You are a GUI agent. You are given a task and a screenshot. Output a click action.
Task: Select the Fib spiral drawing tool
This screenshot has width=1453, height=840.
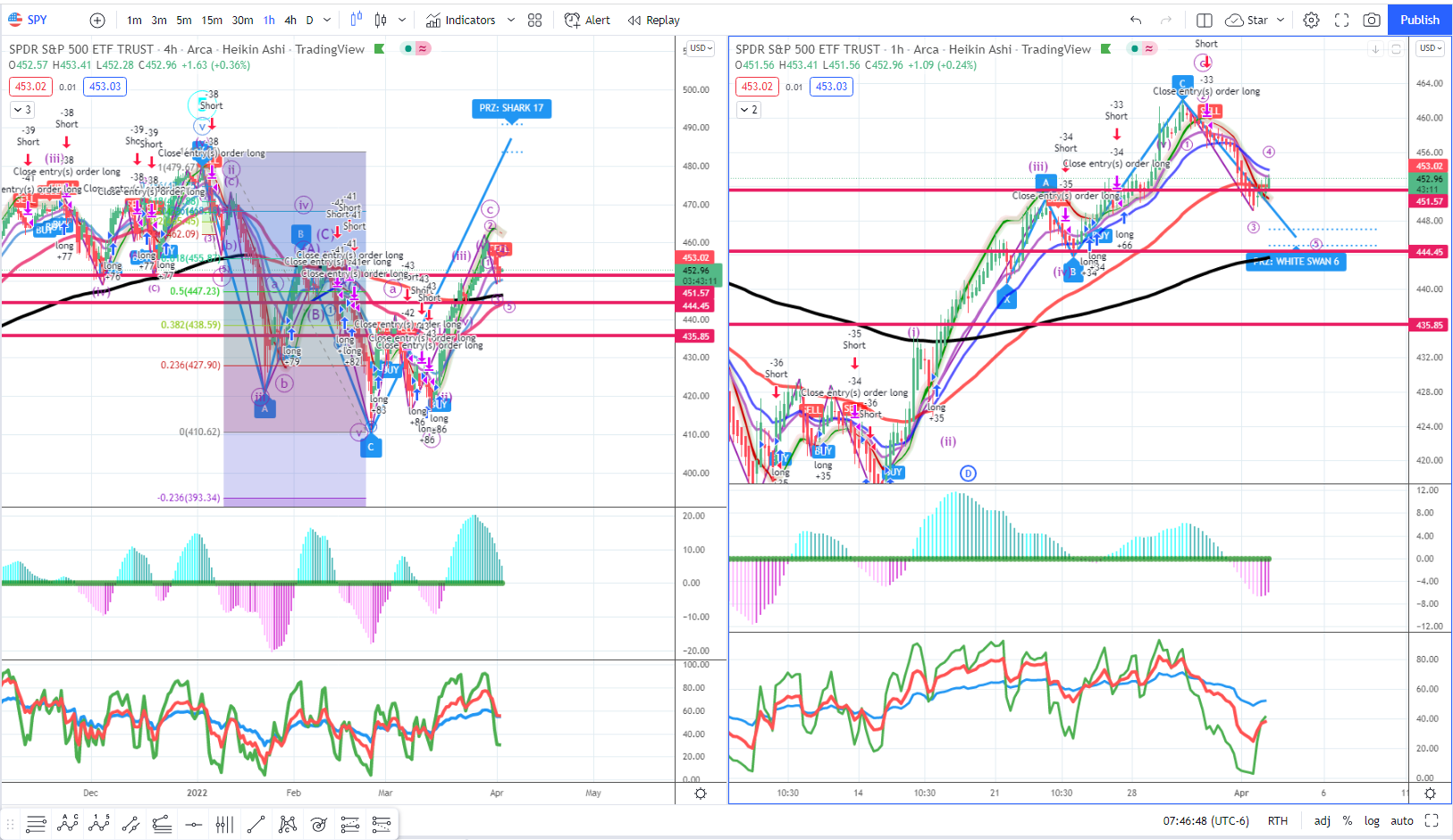[319, 824]
